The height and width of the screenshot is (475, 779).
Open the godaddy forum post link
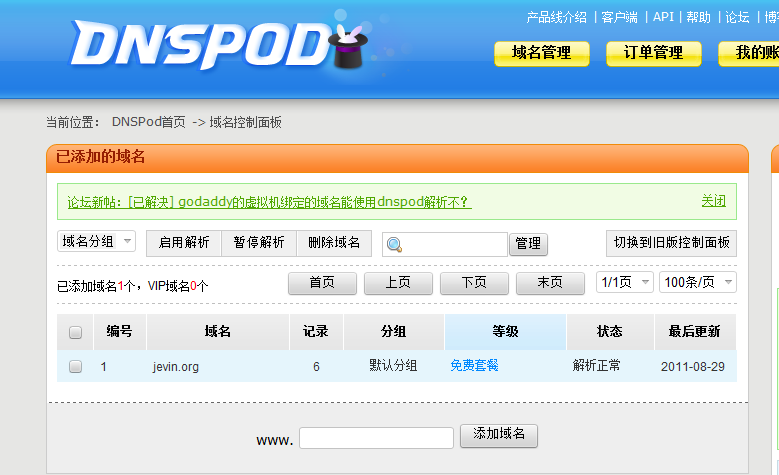tap(269, 202)
